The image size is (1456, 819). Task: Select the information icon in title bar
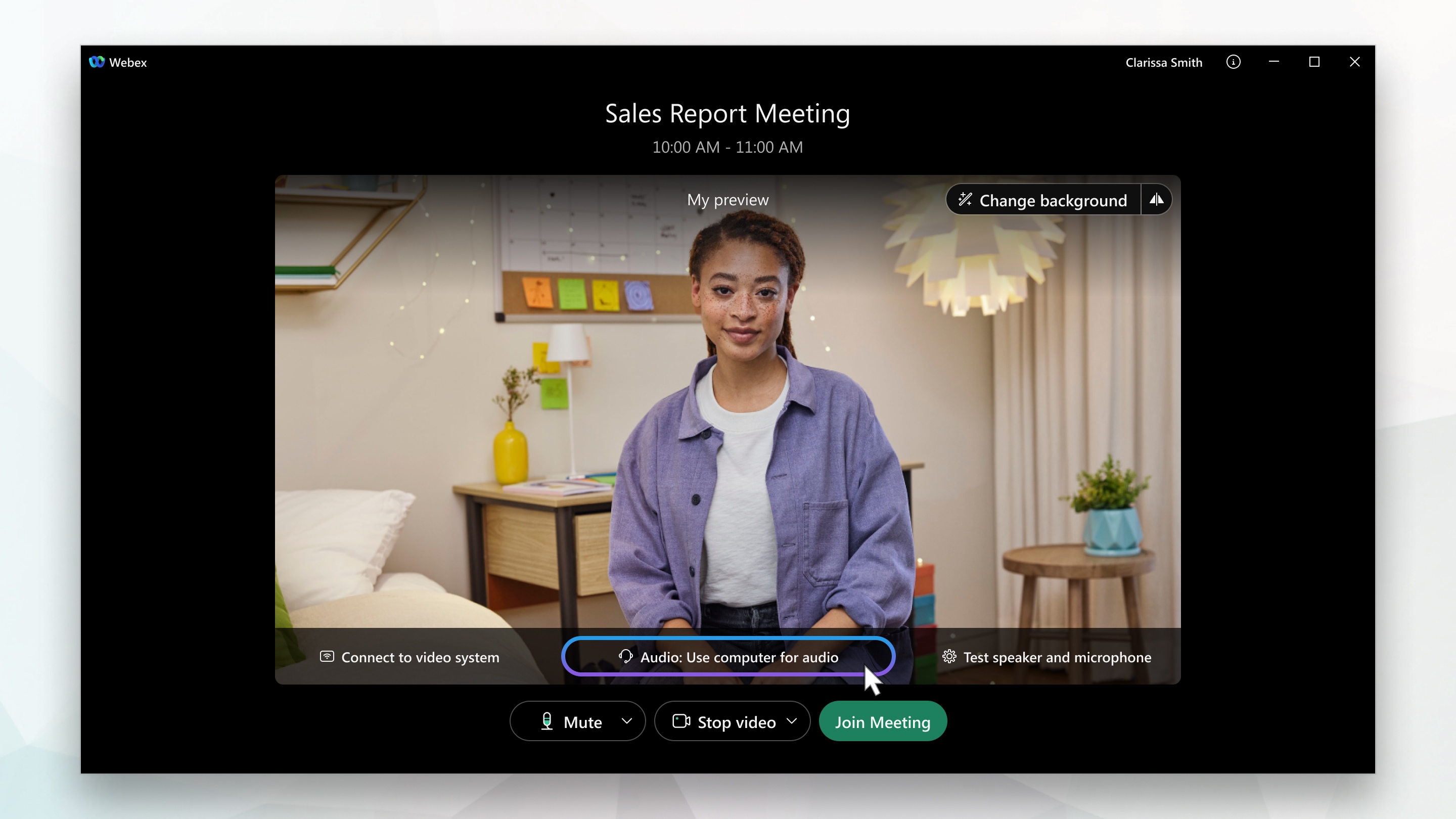(1234, 62)
